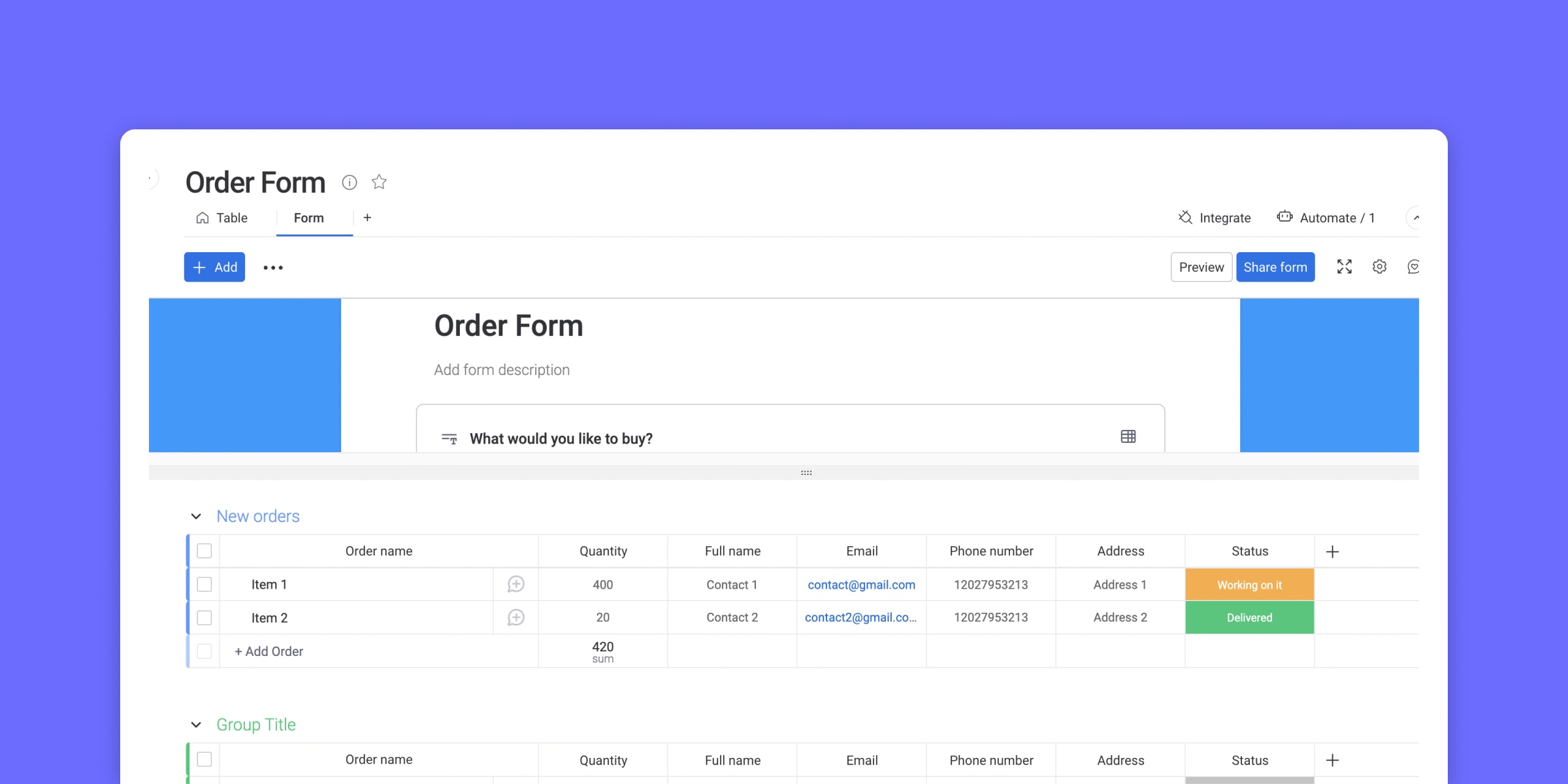Toggle checkbox for Item 1 row
The image size is (1568, 784).
click(x=203, y=584)
